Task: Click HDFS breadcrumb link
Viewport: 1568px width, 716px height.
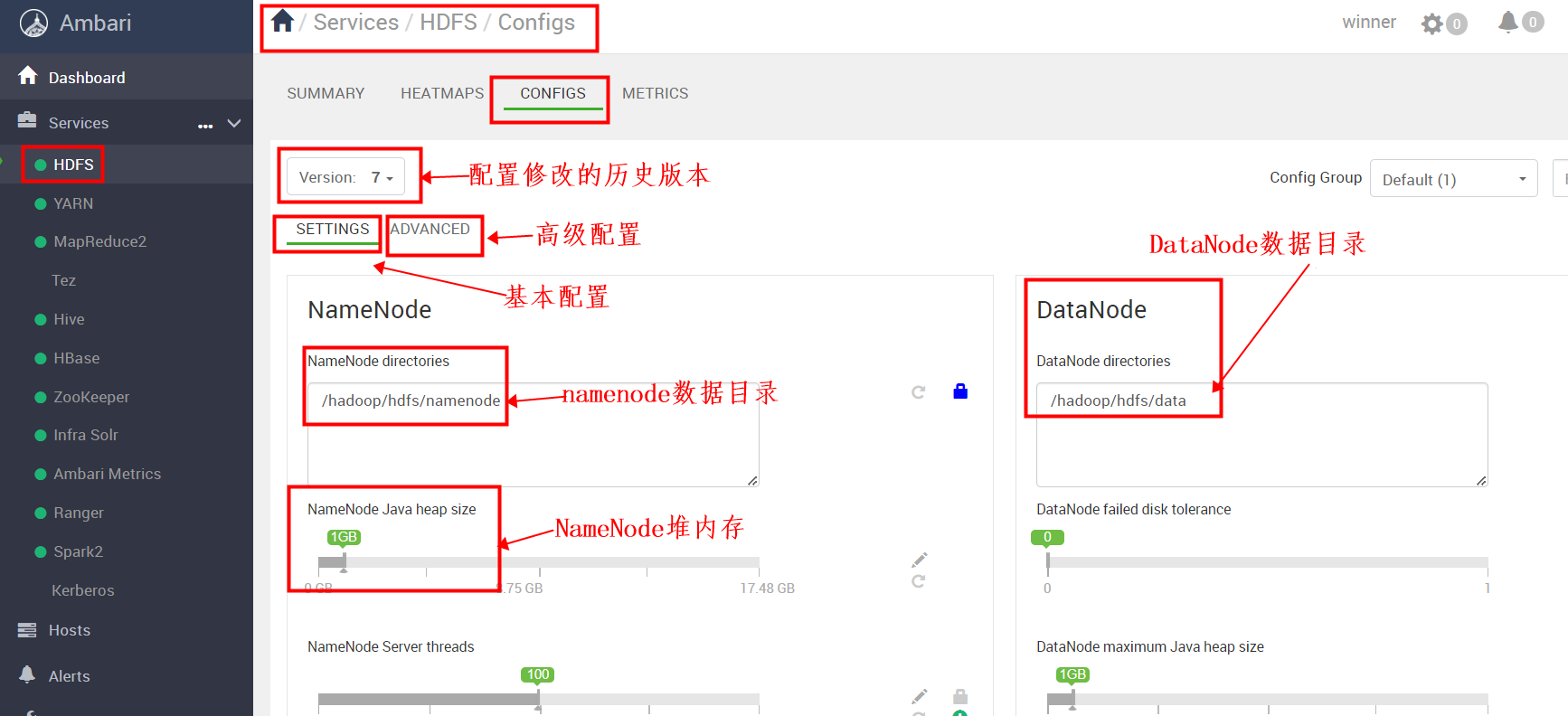Action: coord(449,23)
